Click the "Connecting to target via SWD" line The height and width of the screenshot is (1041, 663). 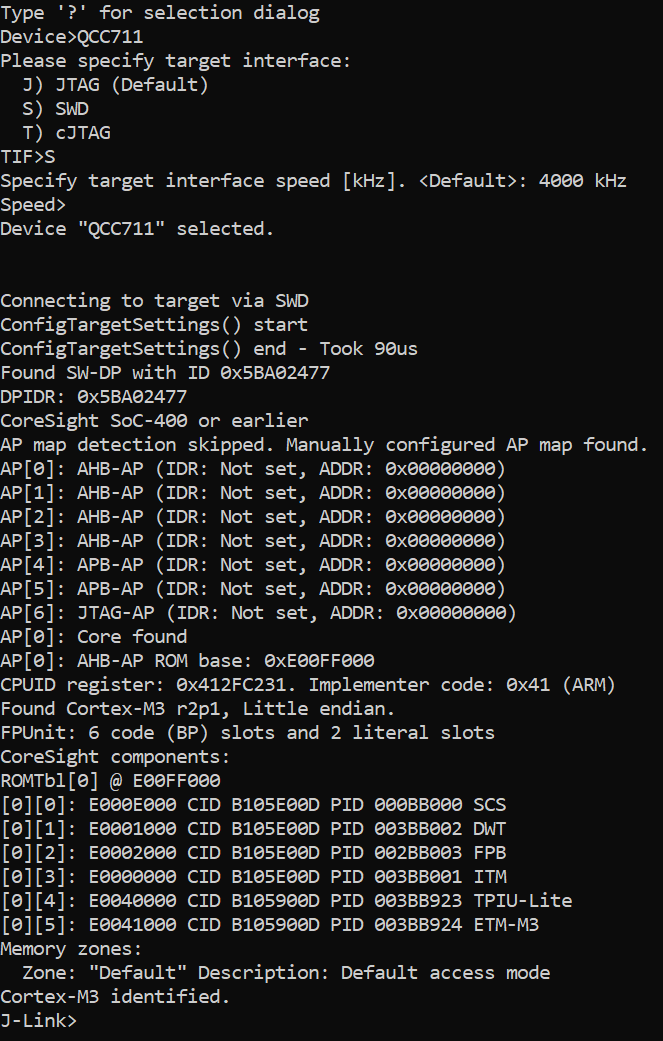click(148, 301)
